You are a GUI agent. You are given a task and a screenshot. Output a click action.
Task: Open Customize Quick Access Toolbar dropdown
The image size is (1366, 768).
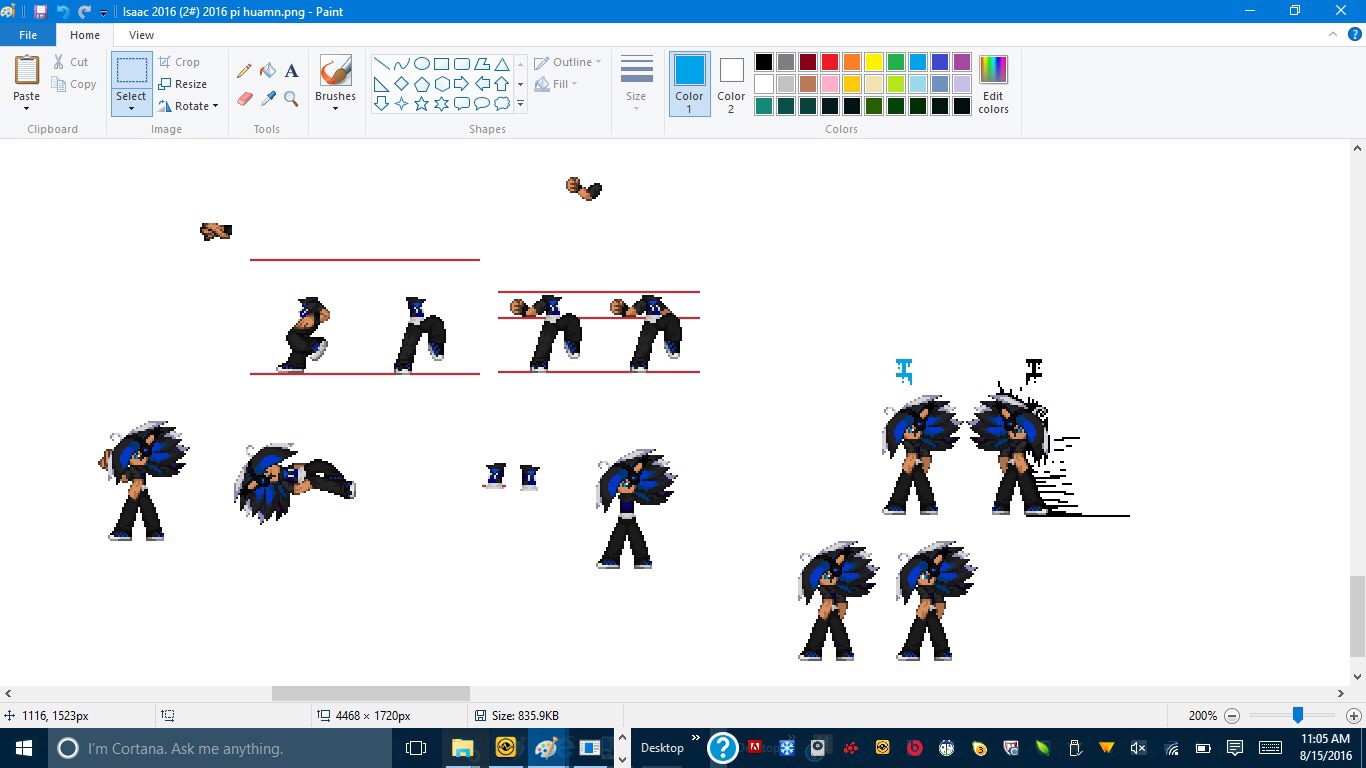103,13
